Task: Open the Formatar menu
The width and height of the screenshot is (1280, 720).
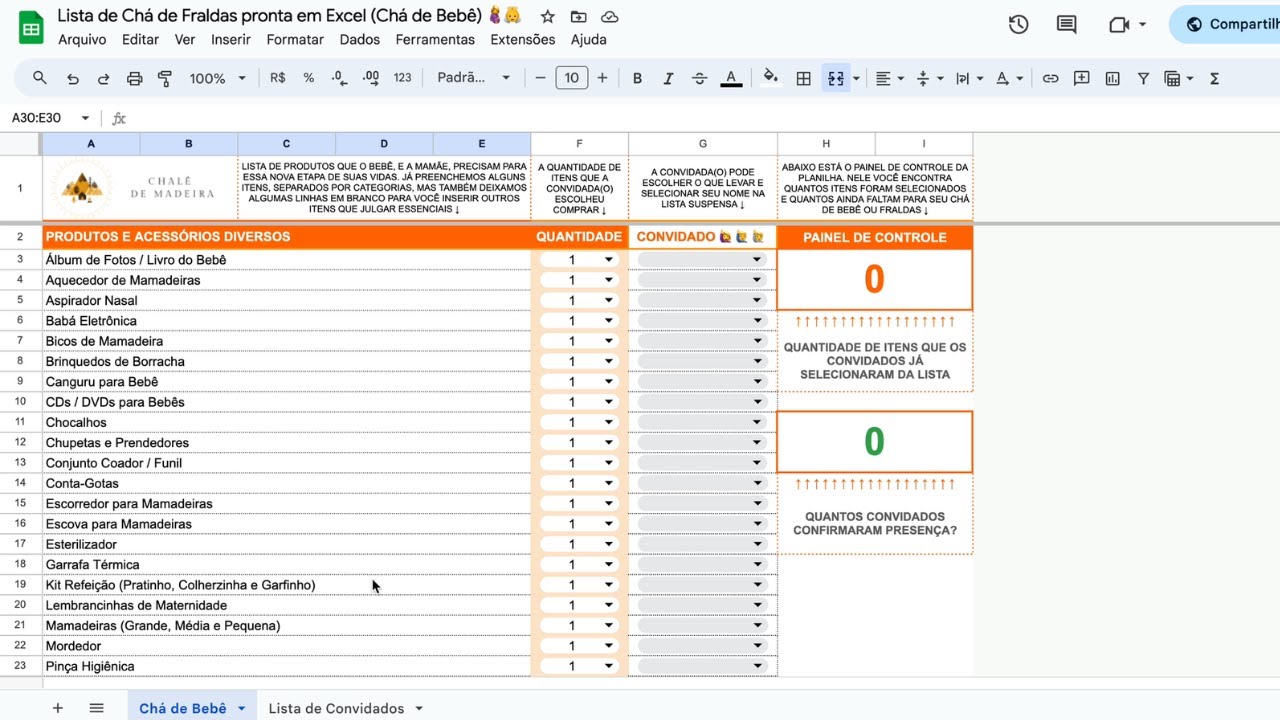Action: (295, 39)
